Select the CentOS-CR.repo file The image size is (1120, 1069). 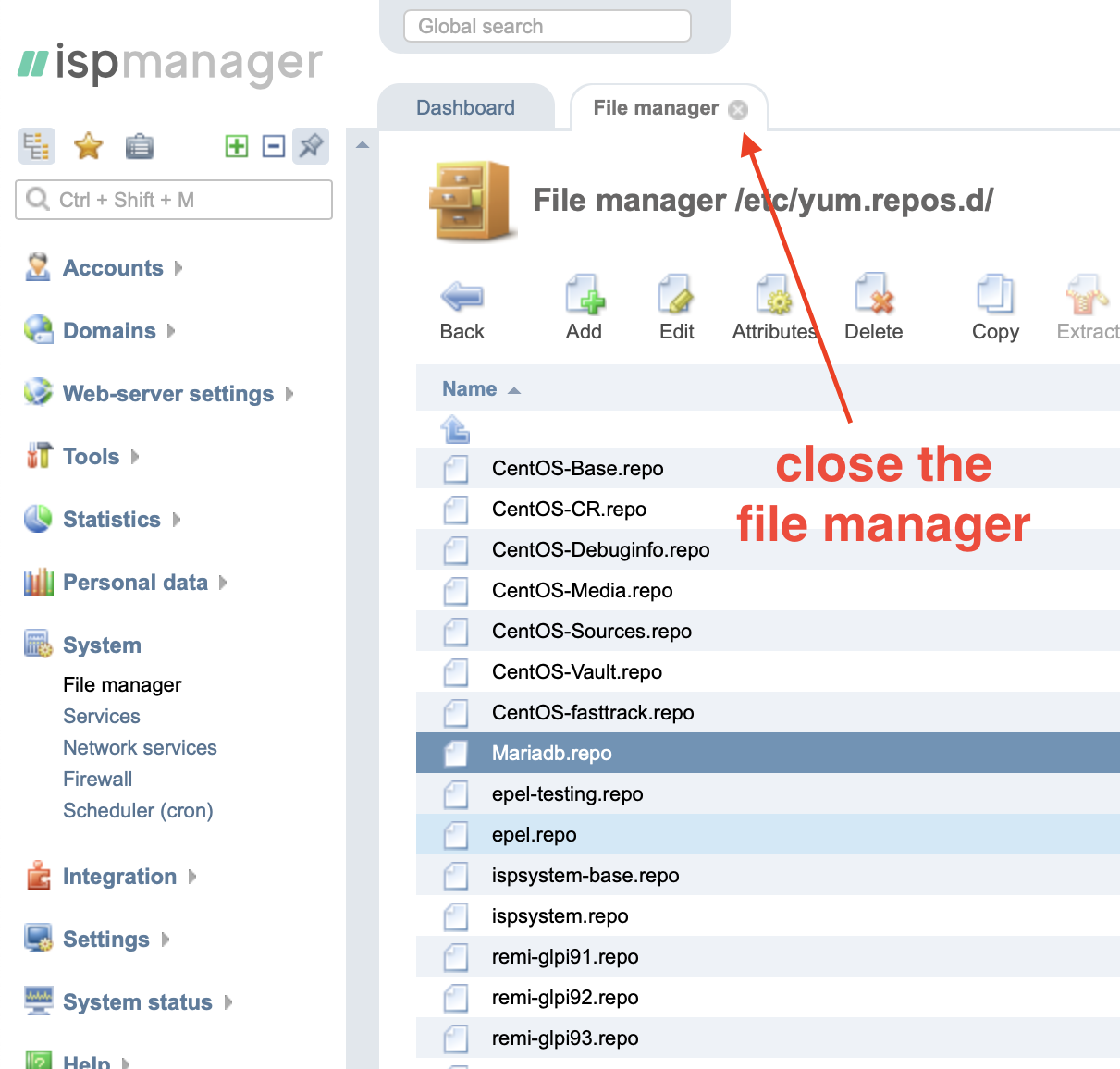tap(768, 510)
